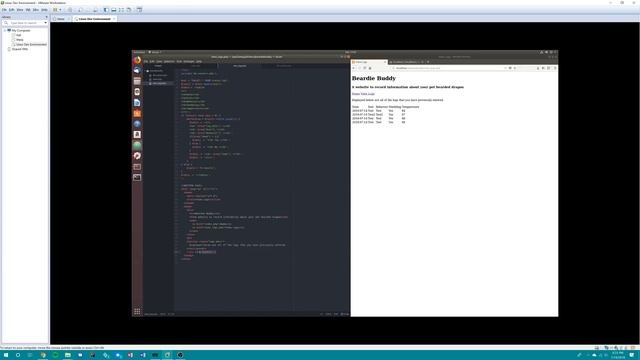This screenshot has width=640, height=360.
Task: Open the terminal icon in Ubuntu dock
Action: (137, 177)
